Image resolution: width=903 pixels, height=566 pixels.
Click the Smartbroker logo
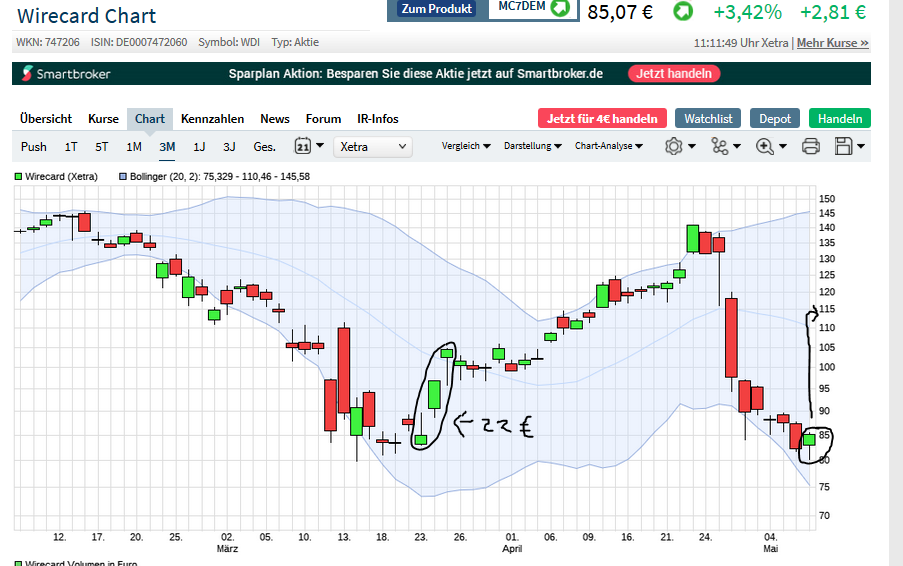point(66,74)
